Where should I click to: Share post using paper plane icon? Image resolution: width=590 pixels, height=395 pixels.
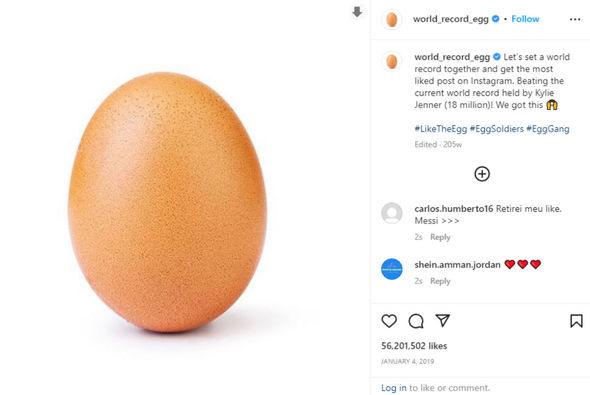click(442, 321)
